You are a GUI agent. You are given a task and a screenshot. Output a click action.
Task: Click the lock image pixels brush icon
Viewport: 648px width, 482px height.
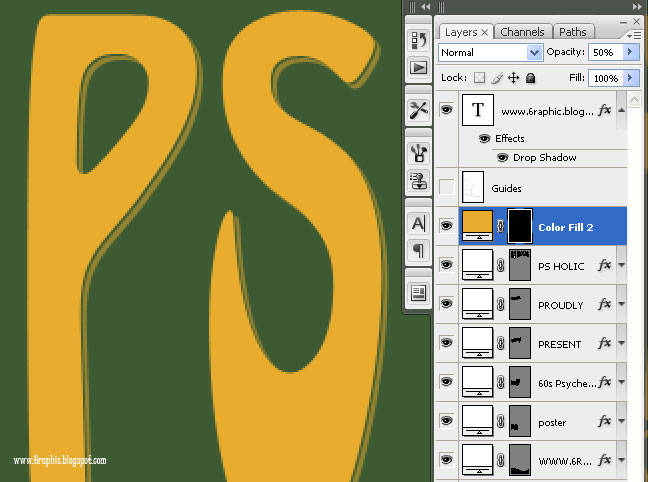497,78
